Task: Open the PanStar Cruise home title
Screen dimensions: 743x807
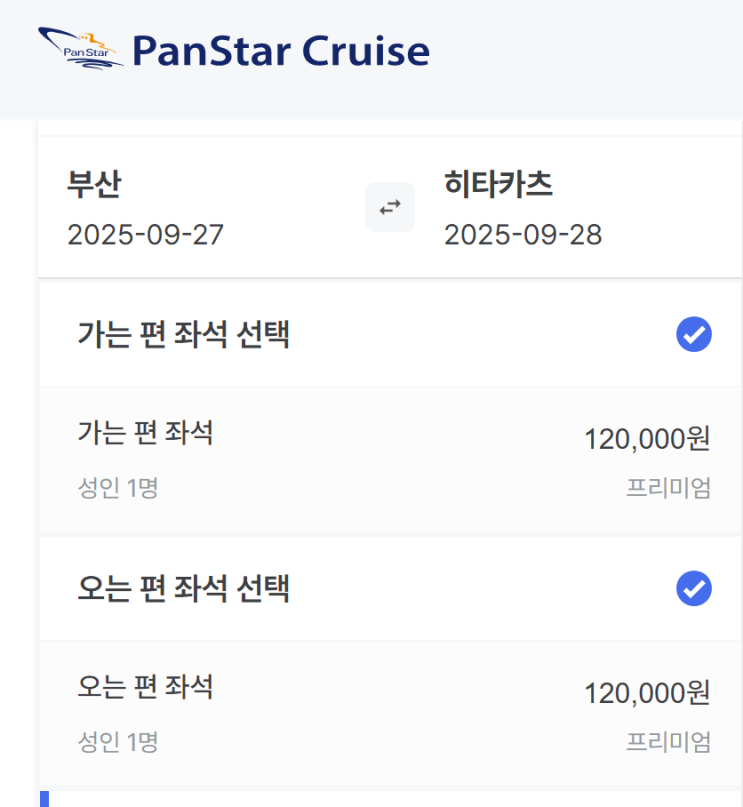Action: point(280,50)
